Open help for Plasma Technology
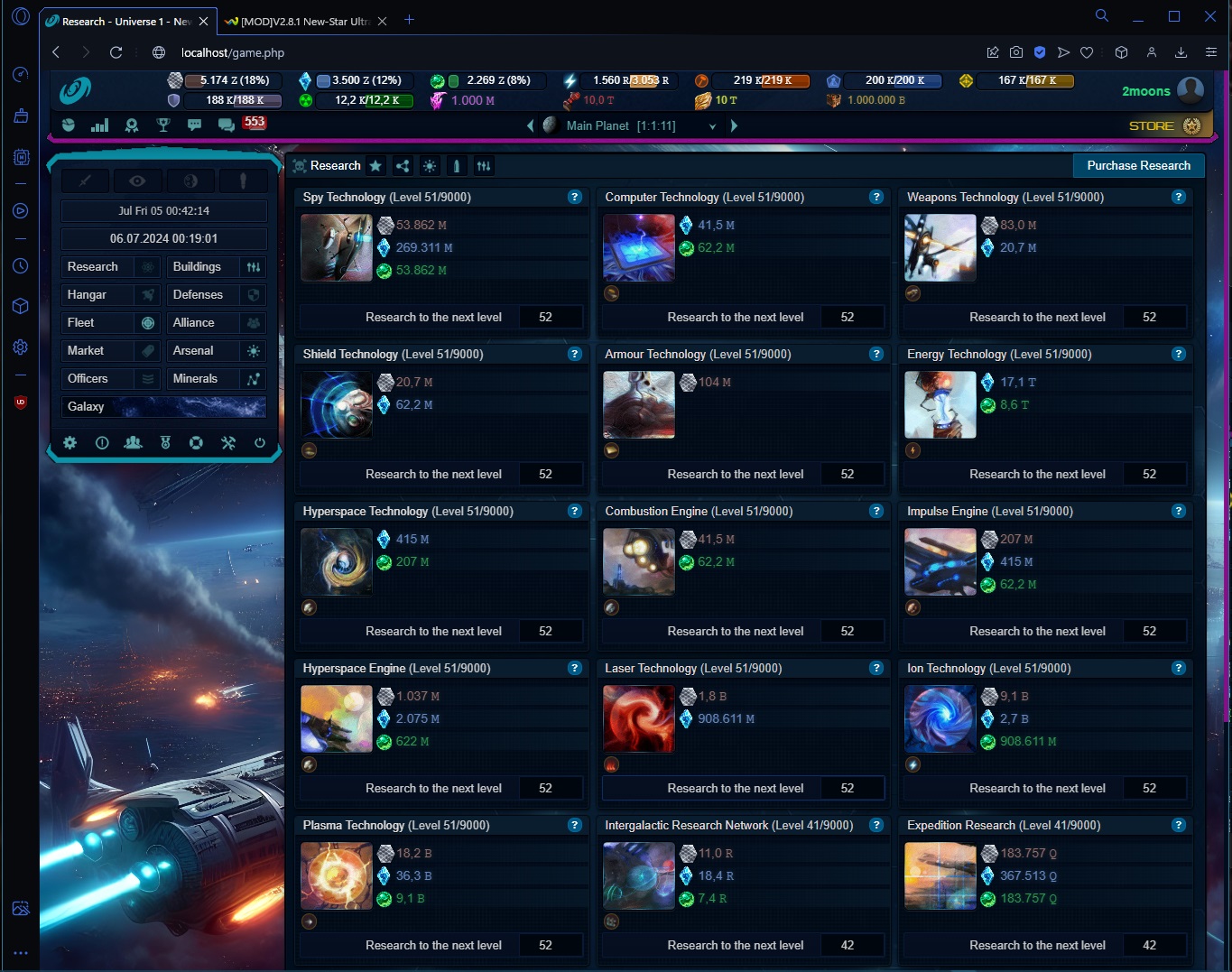Image resolution: width=1232 pixels, height=972 pixels. click(574, 825)
